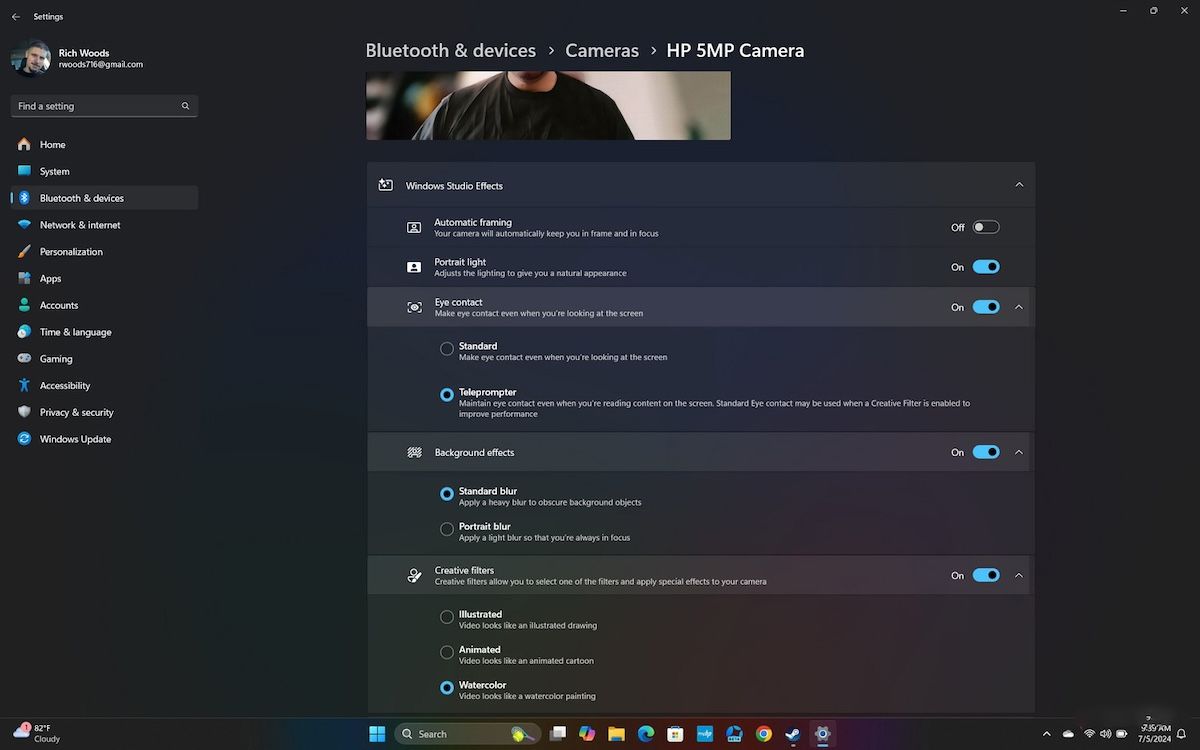The height and width of the screenshot is (750, 1200).
Task: Switch off Background effects toggle
Action: pyautogui.click(x=986, y=452)
